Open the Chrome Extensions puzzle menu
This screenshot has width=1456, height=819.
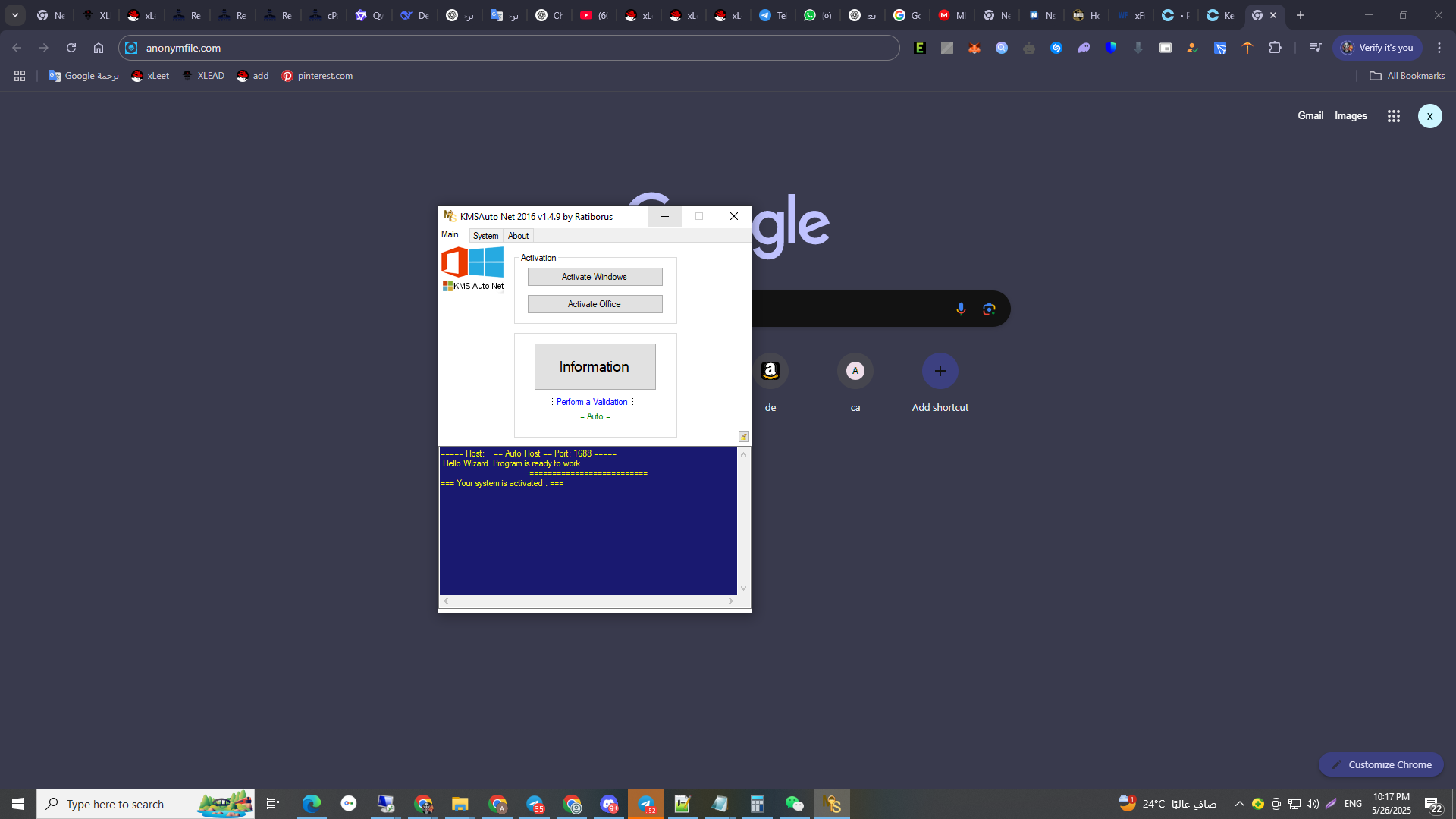(x=1276, y=48)
